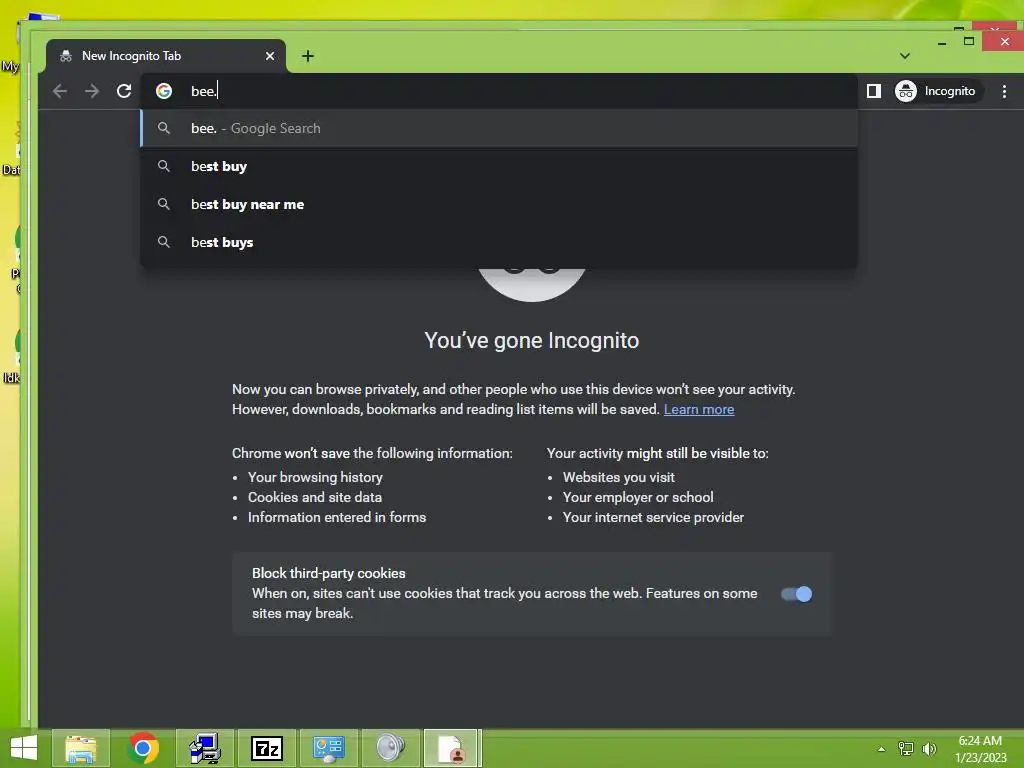
Task: Open the network computers taskbar icon
Action: [205, 748]
